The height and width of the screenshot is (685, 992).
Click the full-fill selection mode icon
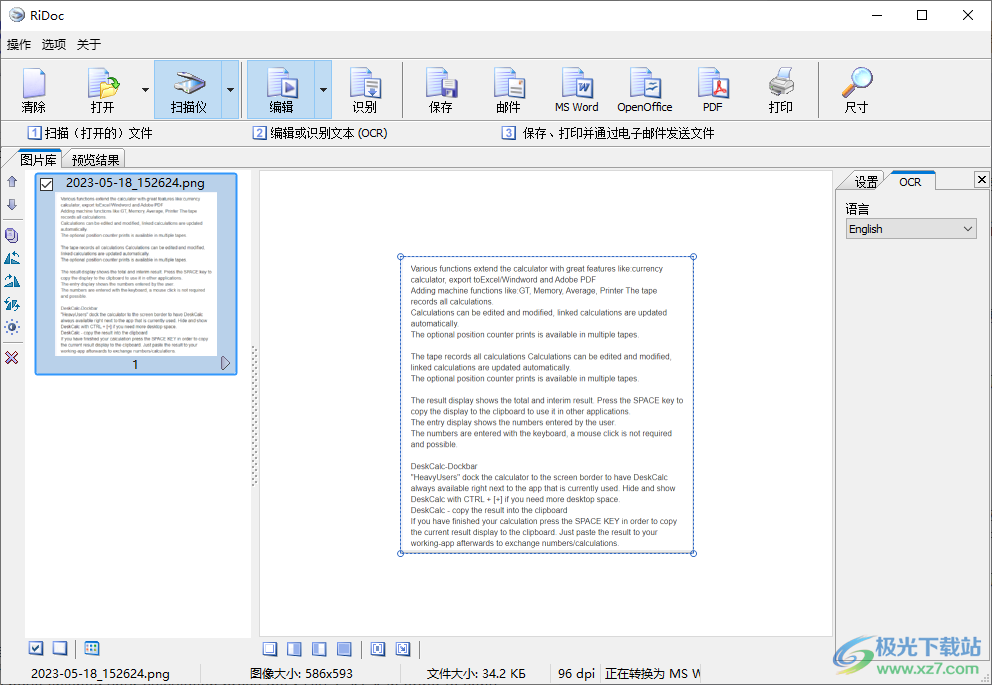click(344, 649)
